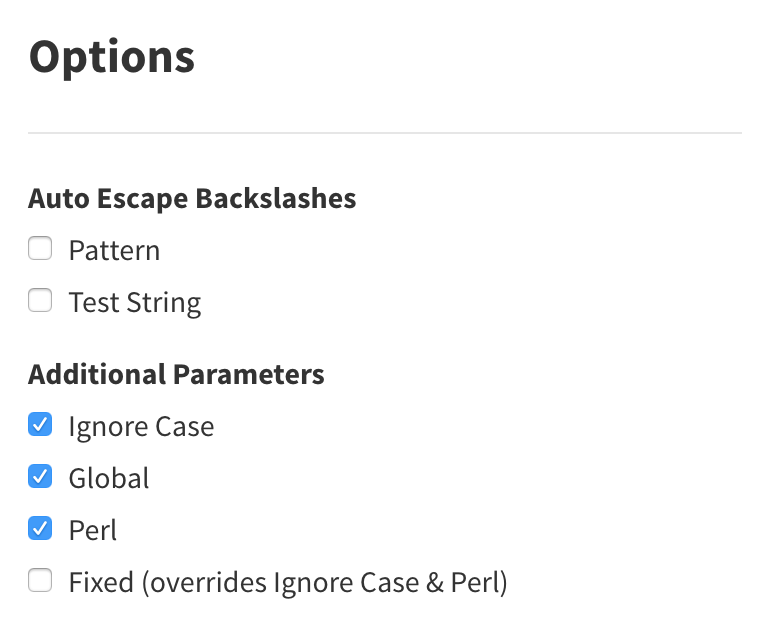Viewport: 768px width, 638px height.
Task: Click "Ignore Case & Perl)" in the Fixed label
Action: 390,582
